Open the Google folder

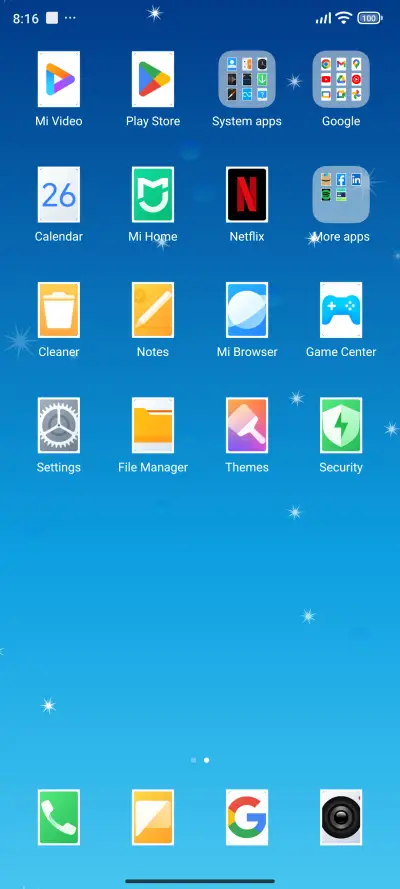[x=341, y=79]
